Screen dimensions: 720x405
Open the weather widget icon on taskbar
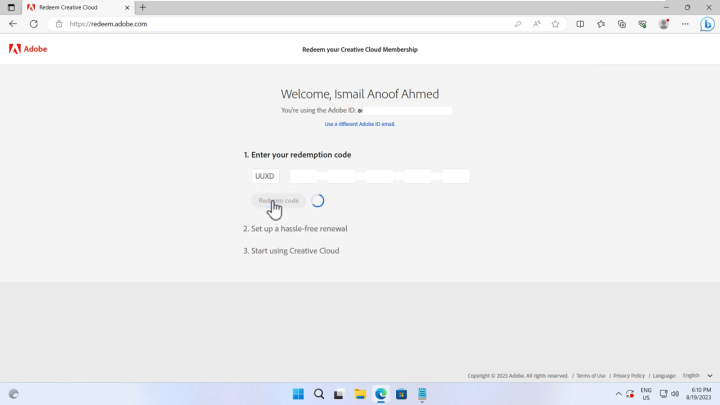(14, 394)
